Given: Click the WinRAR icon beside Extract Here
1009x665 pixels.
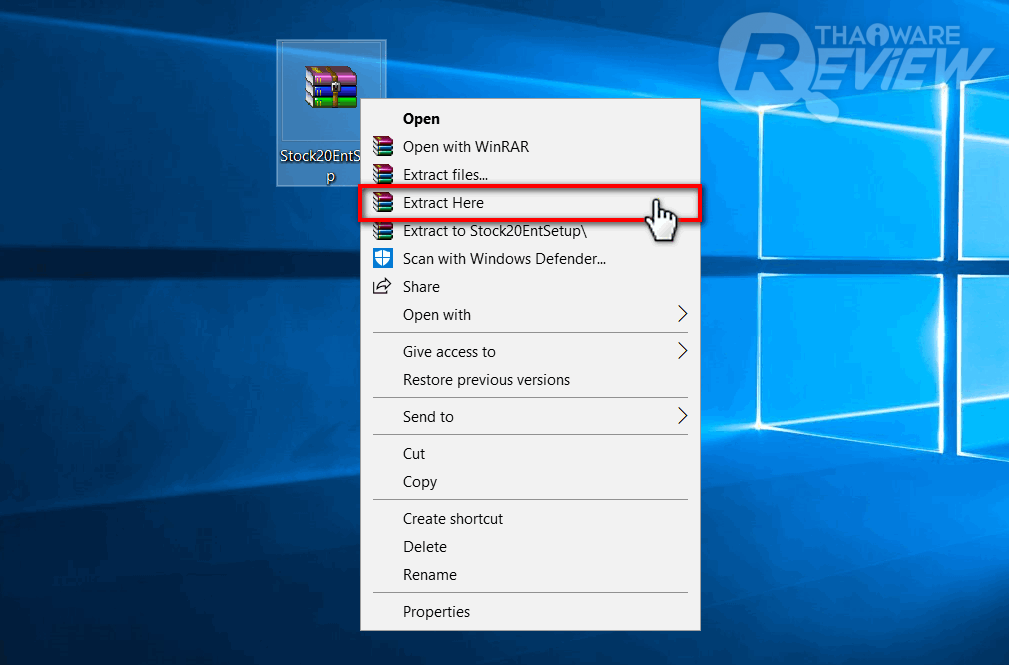Looking at the screenshot, I should (383, 202).
